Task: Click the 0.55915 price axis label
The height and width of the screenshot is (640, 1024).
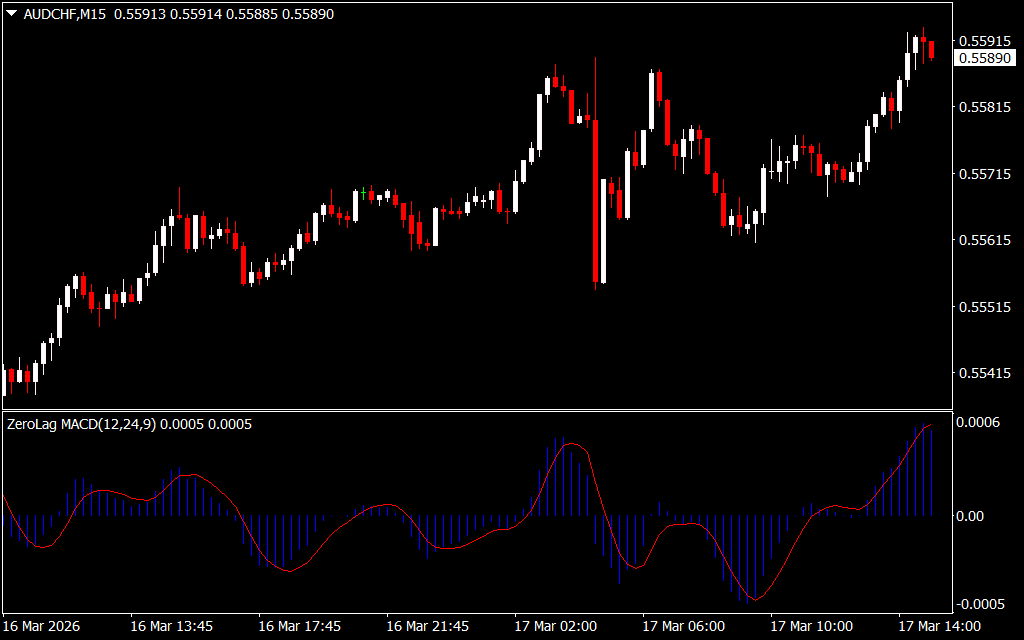Action: pos(983,41)
